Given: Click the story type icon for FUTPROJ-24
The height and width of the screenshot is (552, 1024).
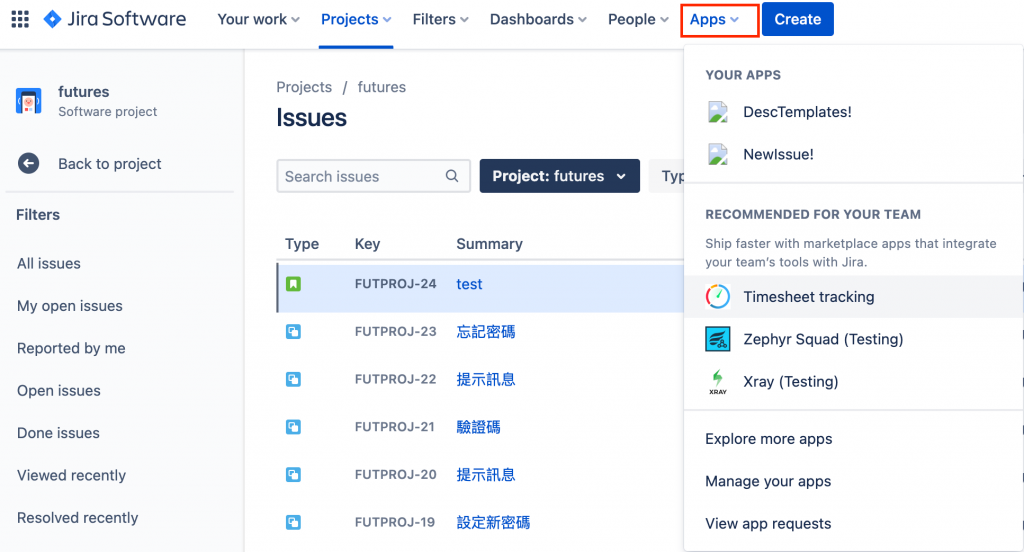Looking at the screenshot, I should pos(293,284).
